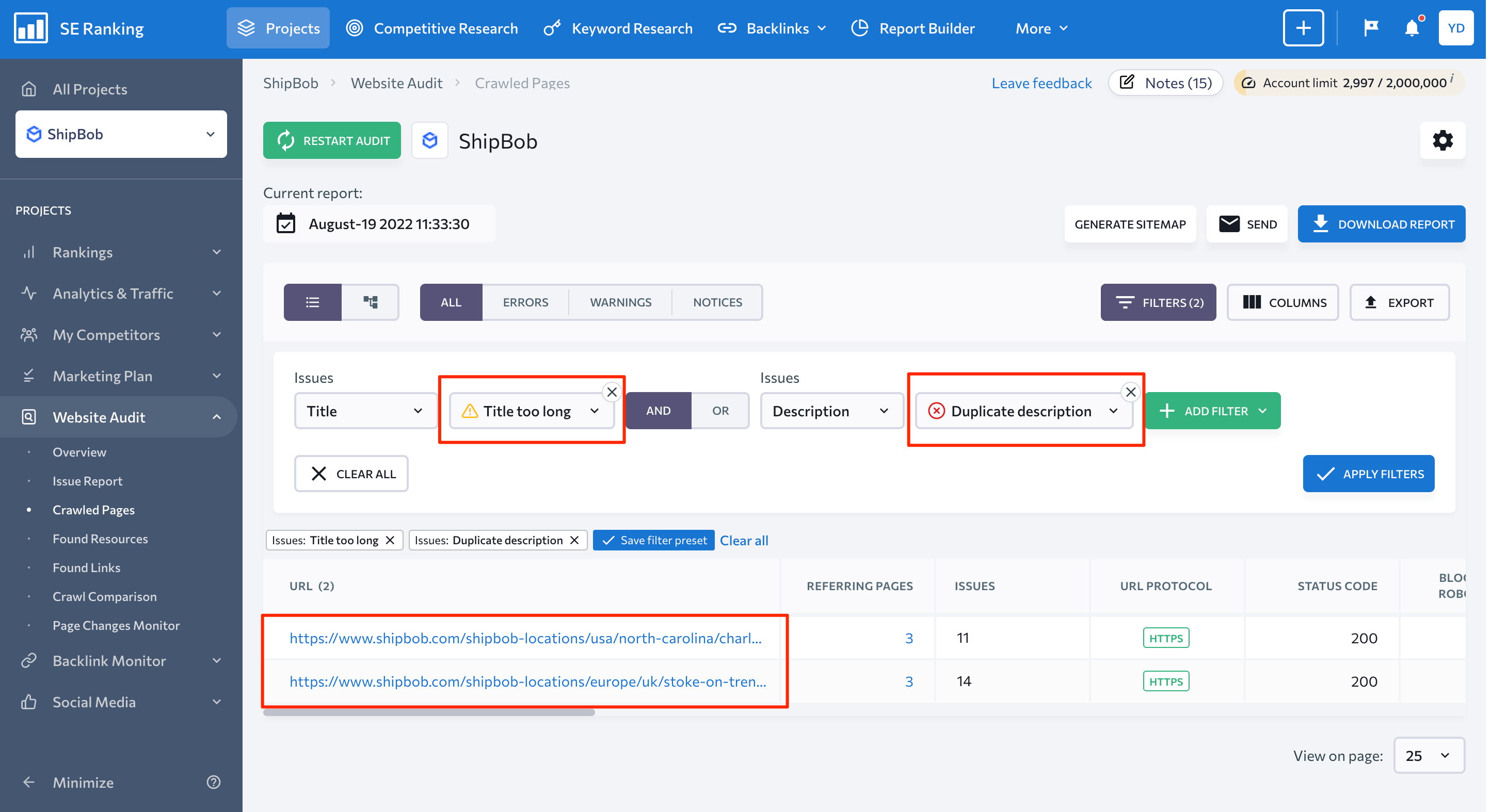Open the 'Title too long' dropdown
Viewport: 1507px width, 812px height.
click(x=531, y=410)
